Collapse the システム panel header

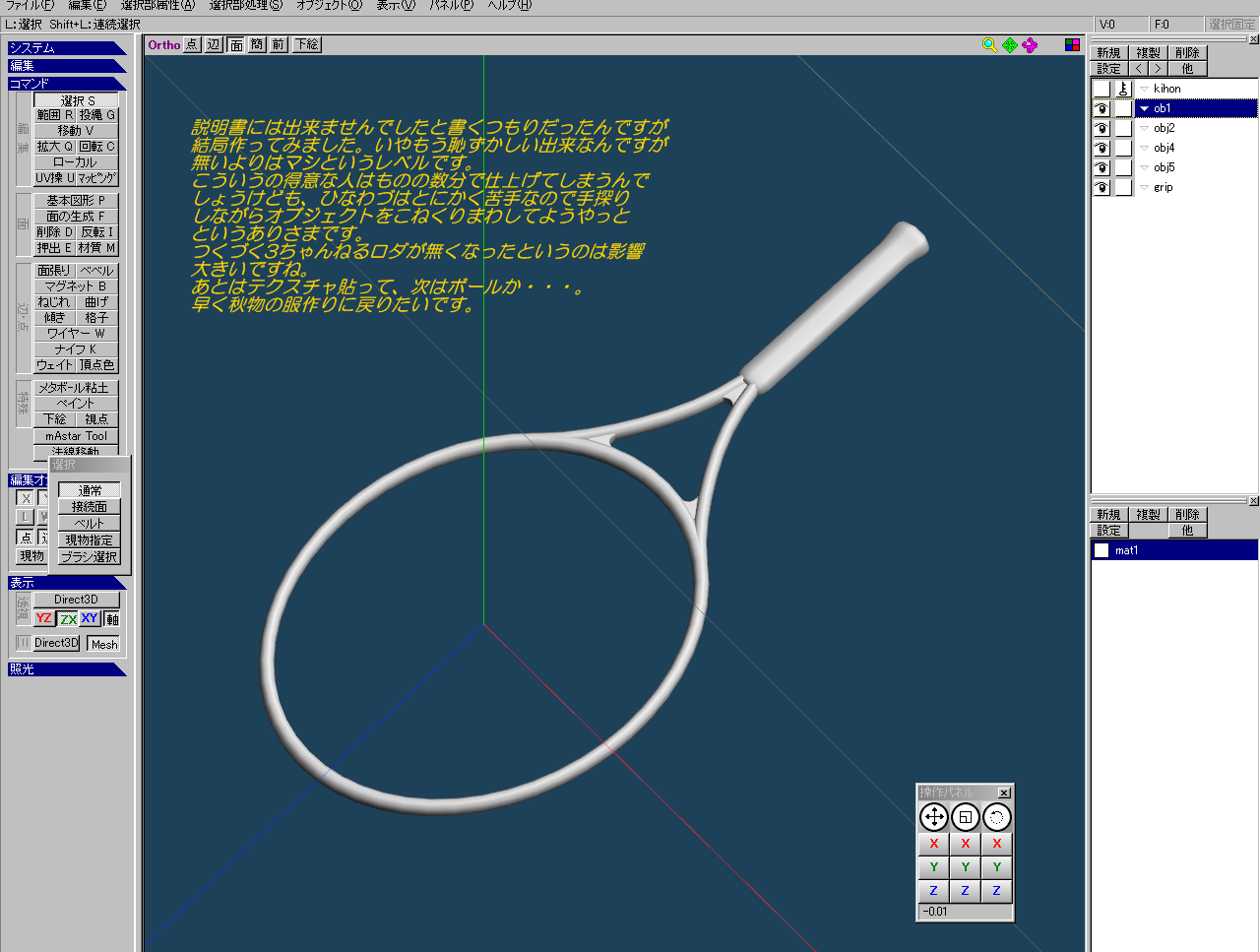pos(66,47)
